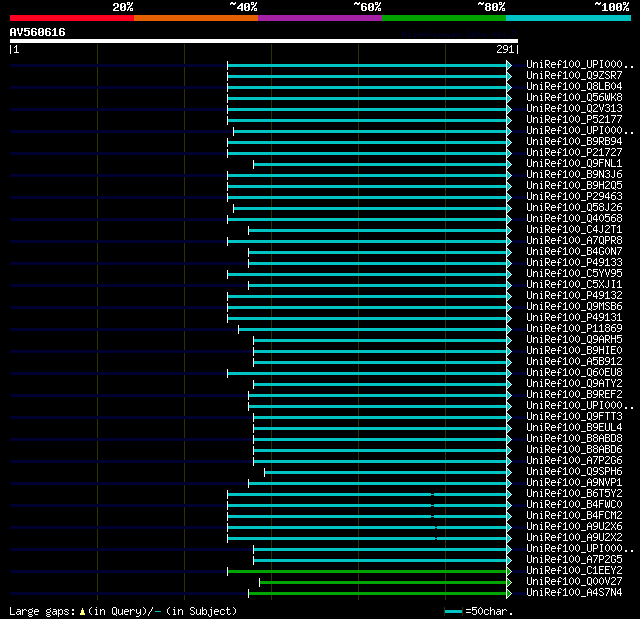The width and height of the screenshot is (640, 619).
Task: Open hit UniRef100_Q8LB04
Action: coord(574,87)
